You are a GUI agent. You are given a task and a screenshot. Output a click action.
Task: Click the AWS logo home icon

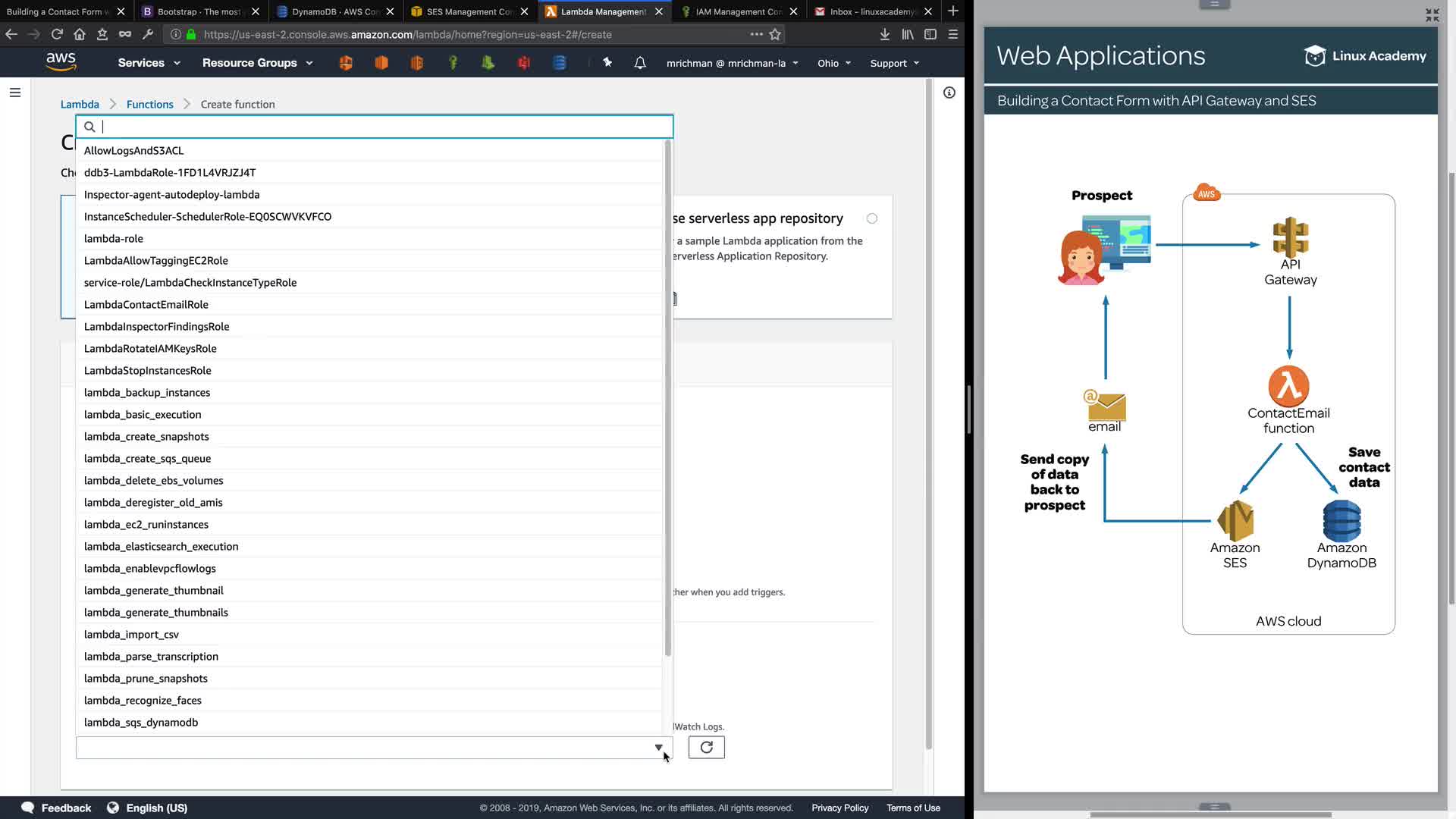tap(61, 62)
